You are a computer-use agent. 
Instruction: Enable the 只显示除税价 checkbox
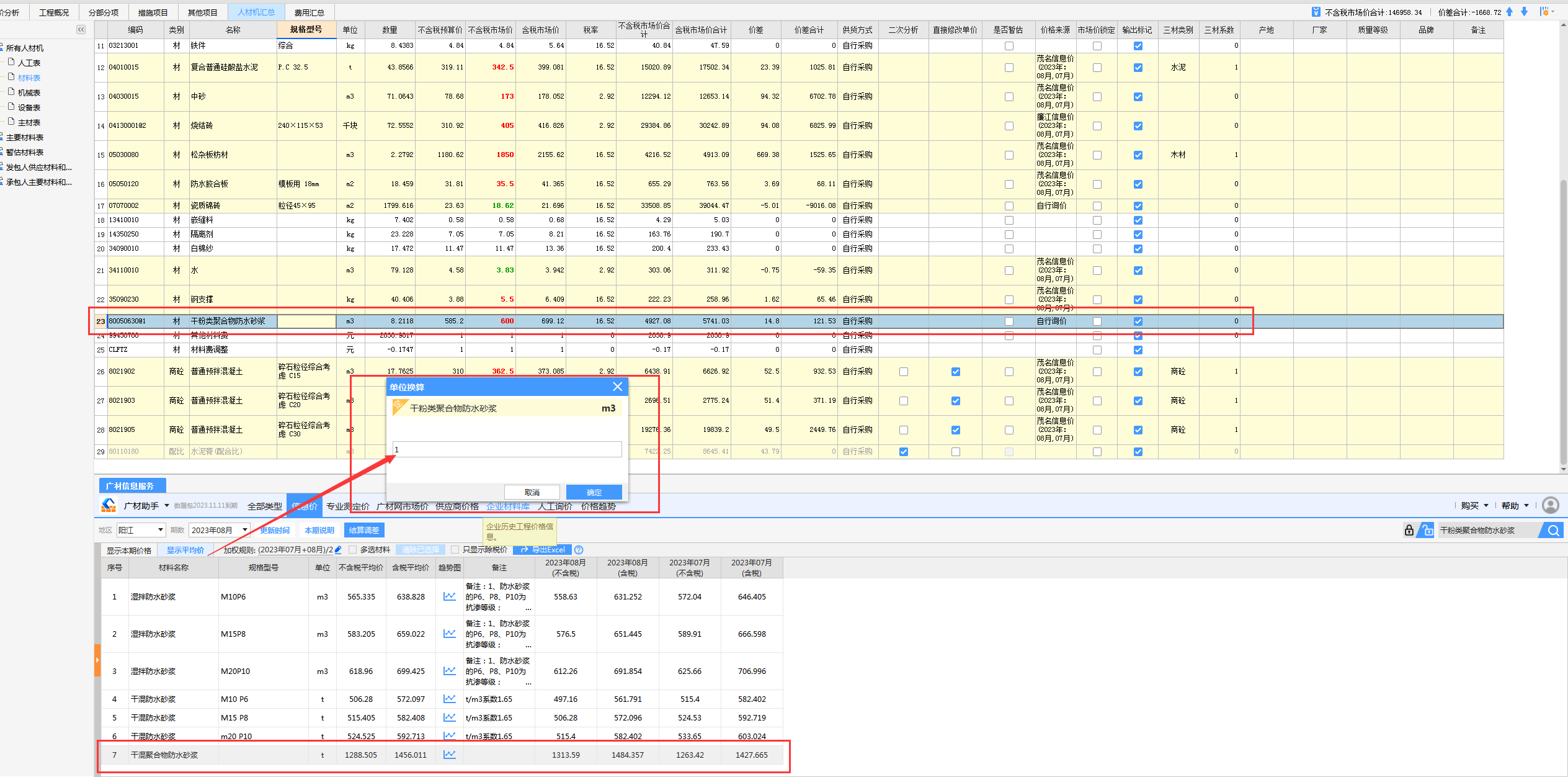pyautogui.click(x=455, y=549)
